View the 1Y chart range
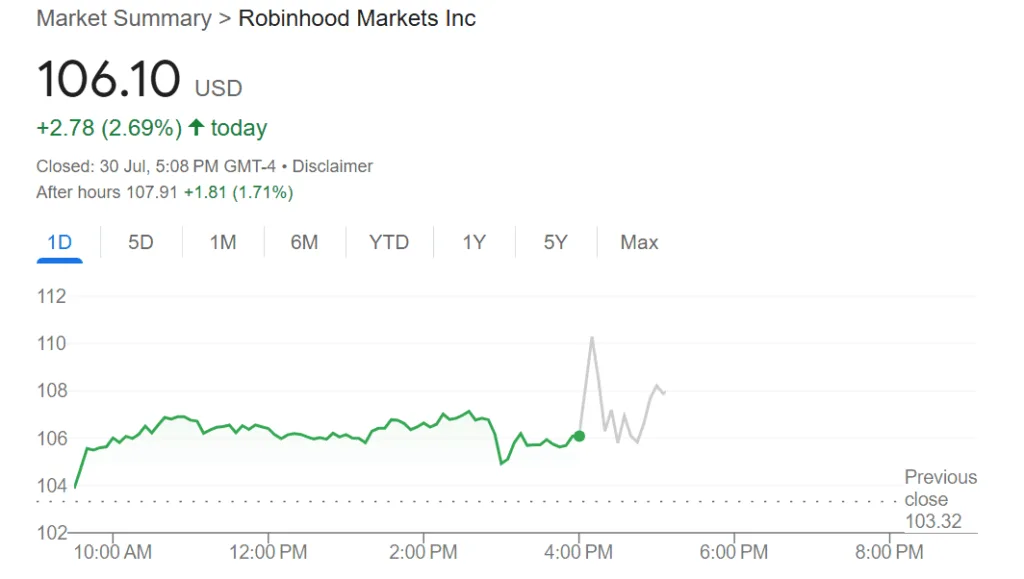Screen dimensions: 1024x579 (x=474, y=242)
